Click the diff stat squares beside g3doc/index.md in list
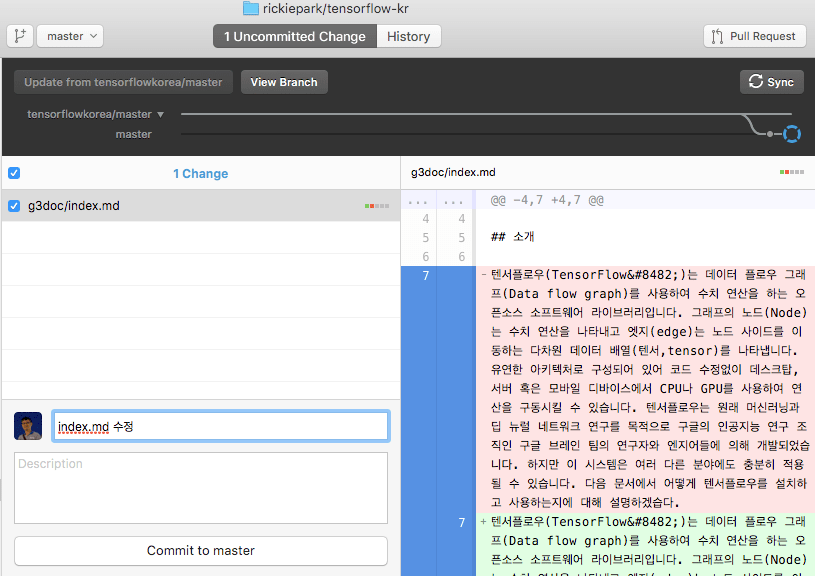The height and width of the screenshot is (576, 815). (377, 206)
